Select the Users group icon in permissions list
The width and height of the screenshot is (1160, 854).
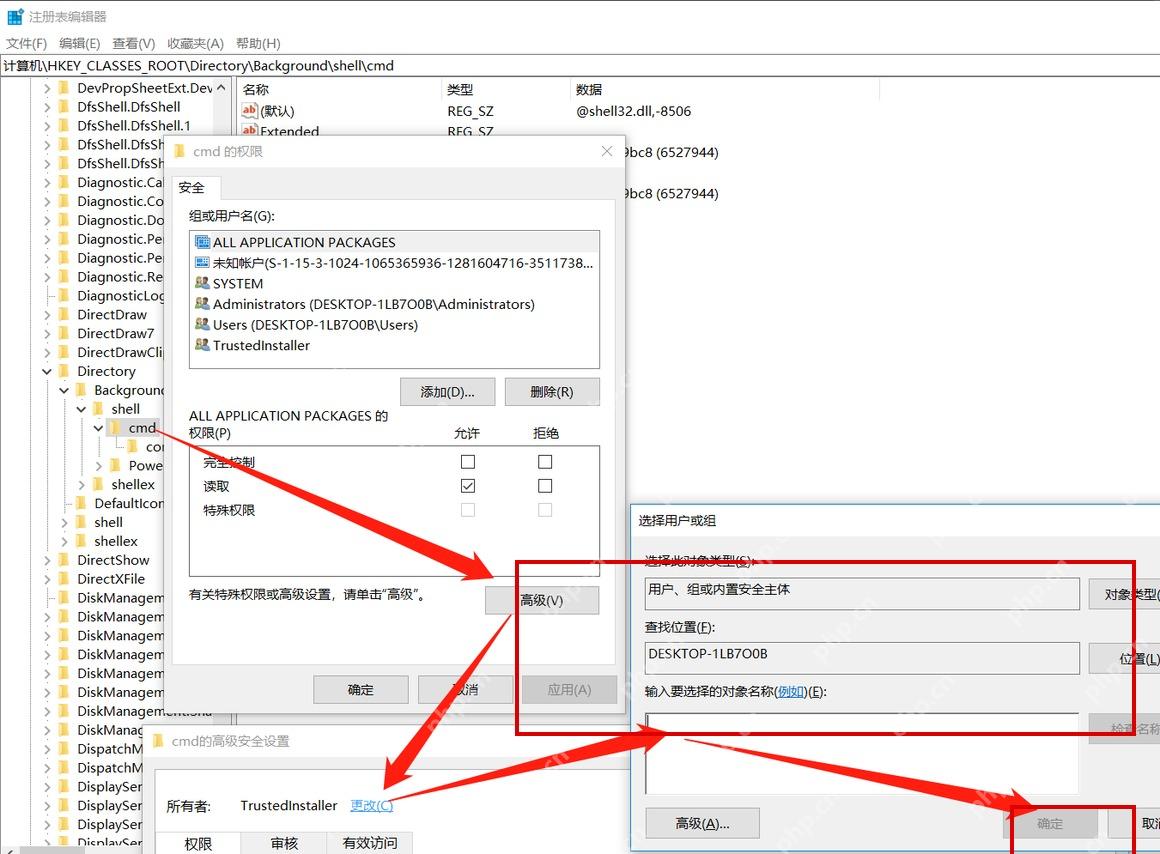point(202,324)
